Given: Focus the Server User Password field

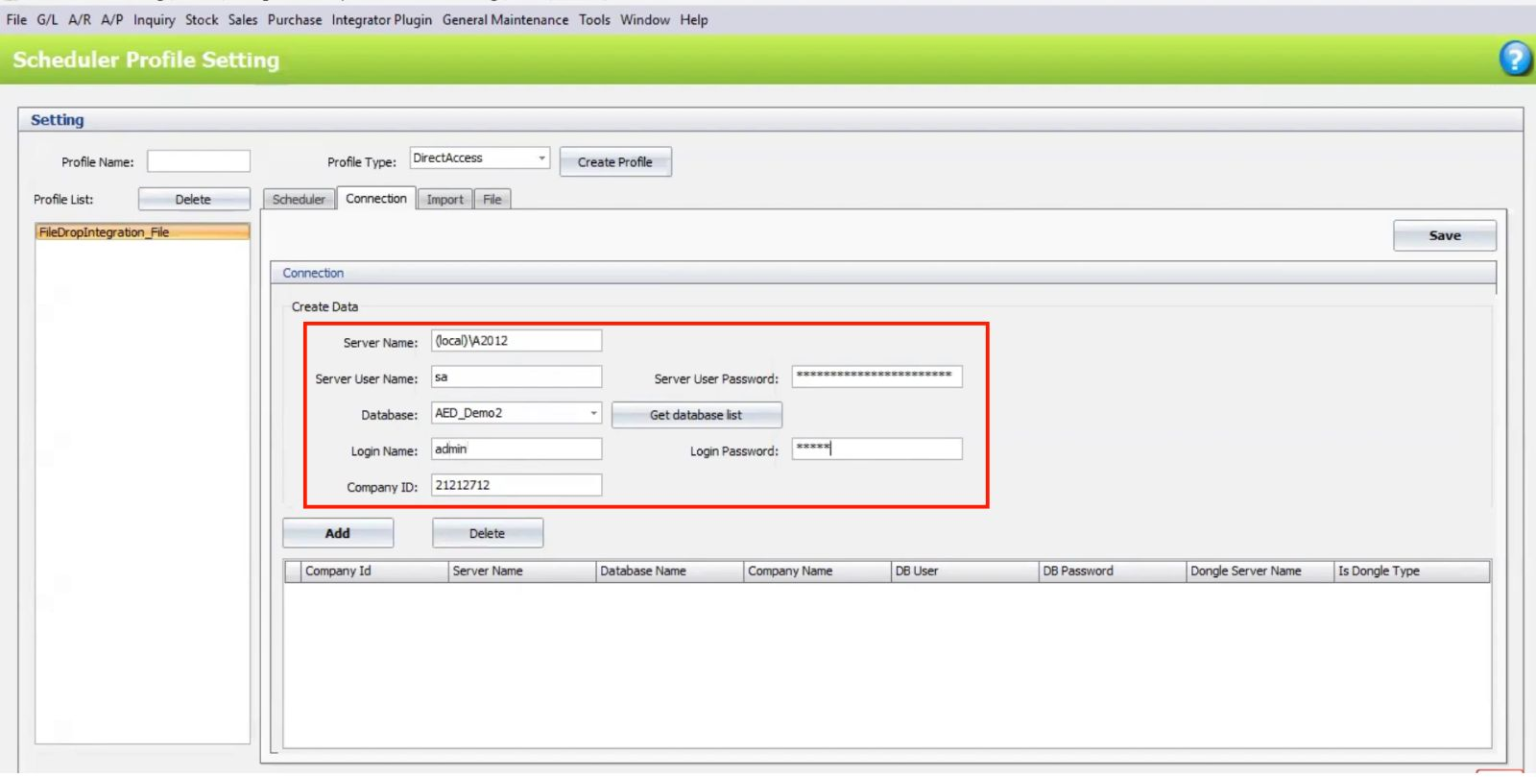Looking at the screenshot, I should (876, 376).
